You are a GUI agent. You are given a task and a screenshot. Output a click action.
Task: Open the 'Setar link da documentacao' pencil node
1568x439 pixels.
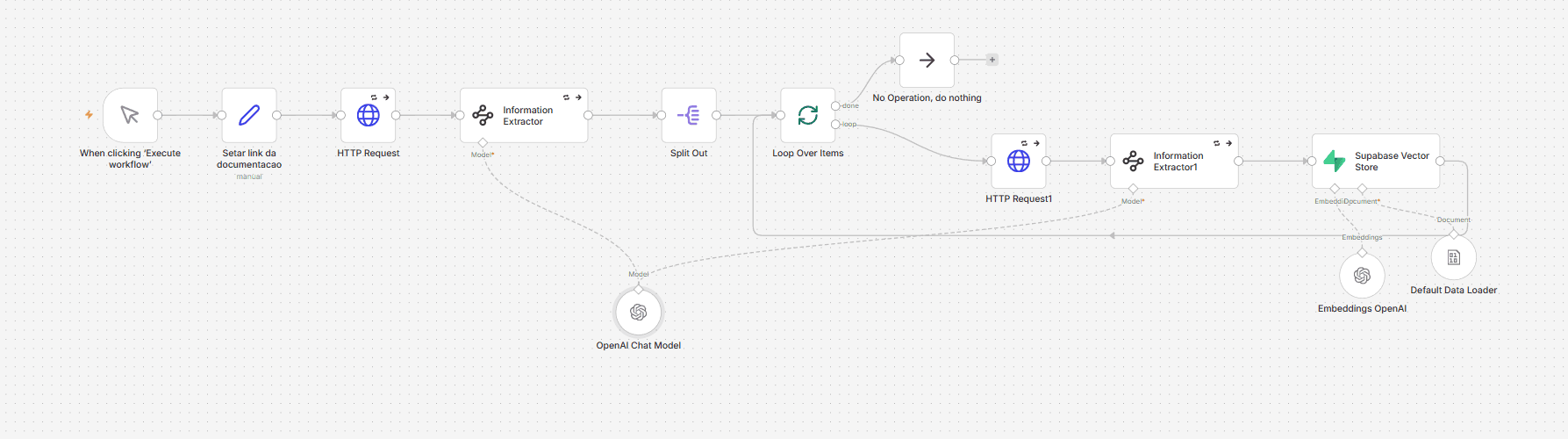[x=249, y=115]
